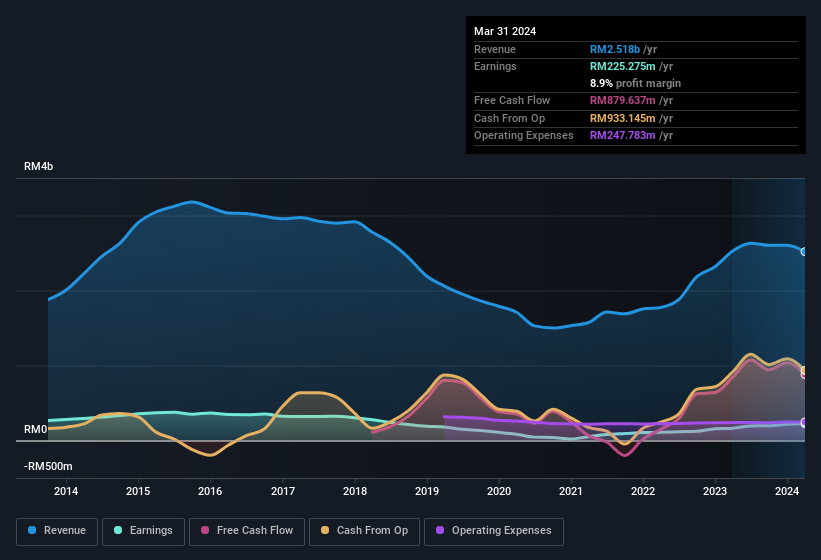Click the 8.9% profit margin text
Viewport: 821px width, 560px height.
[636, 83]
